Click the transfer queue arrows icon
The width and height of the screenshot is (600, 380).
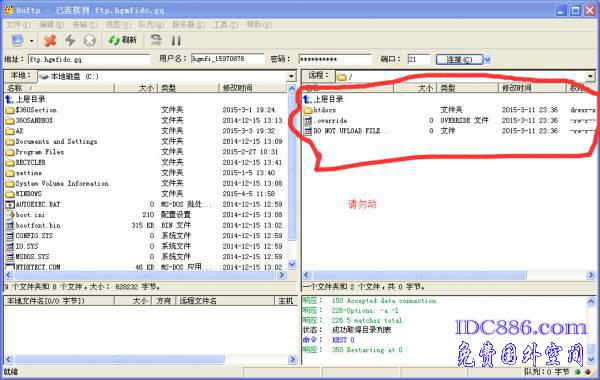point(156,40)
